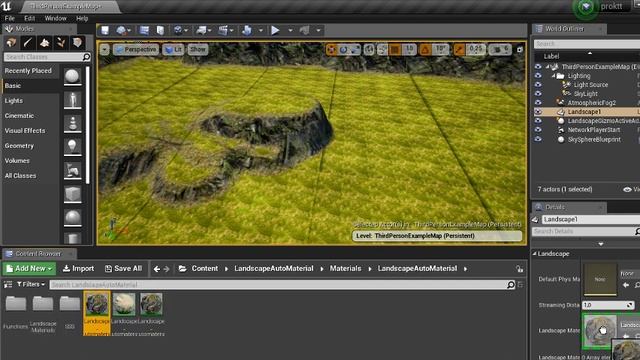Open the Perspective view mode dropdown
640x360 pixels.
136,49
